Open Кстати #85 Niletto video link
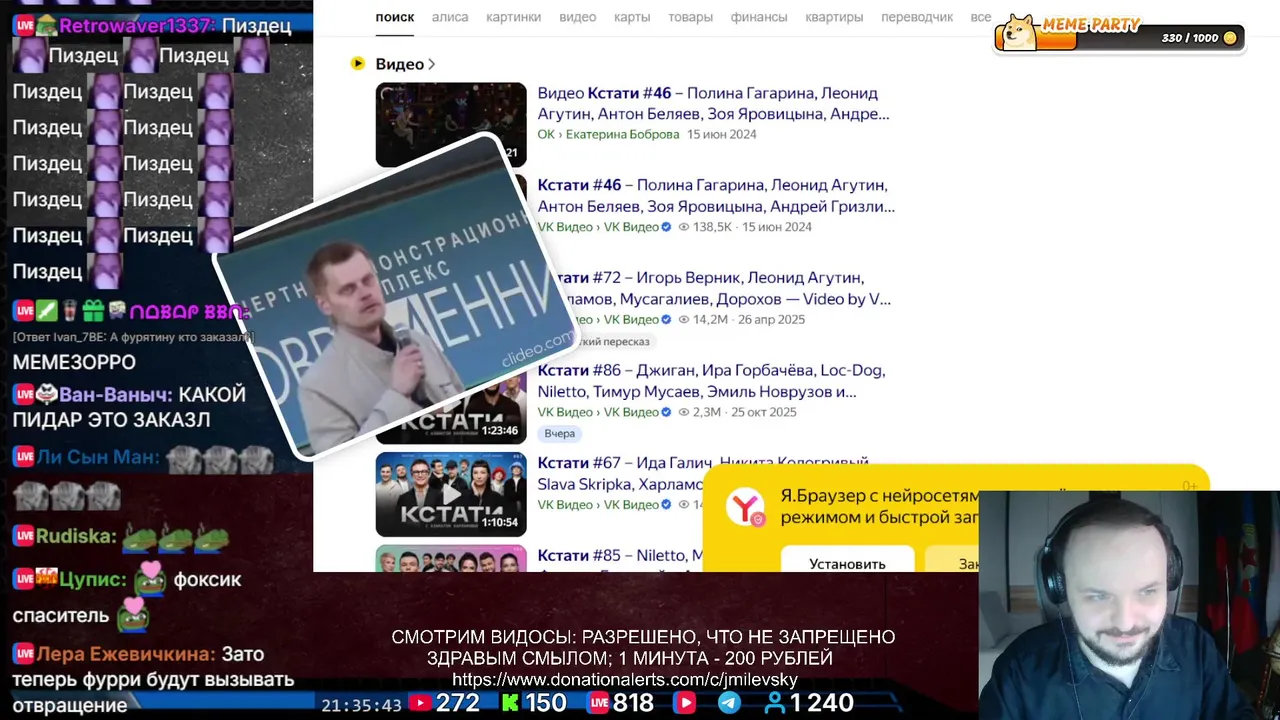This screenshot has height=720, width=1280. tap(620, 556)
